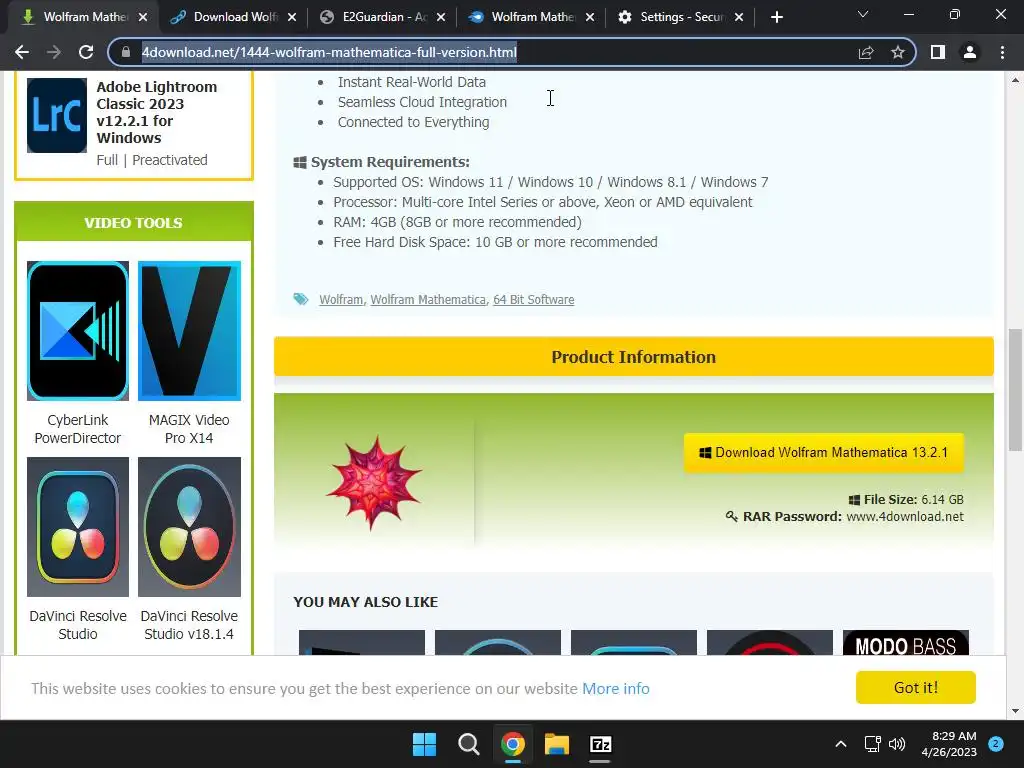Open the Chrome profile menu
This screenshot has height=768, width=1024.
[970, 52]
